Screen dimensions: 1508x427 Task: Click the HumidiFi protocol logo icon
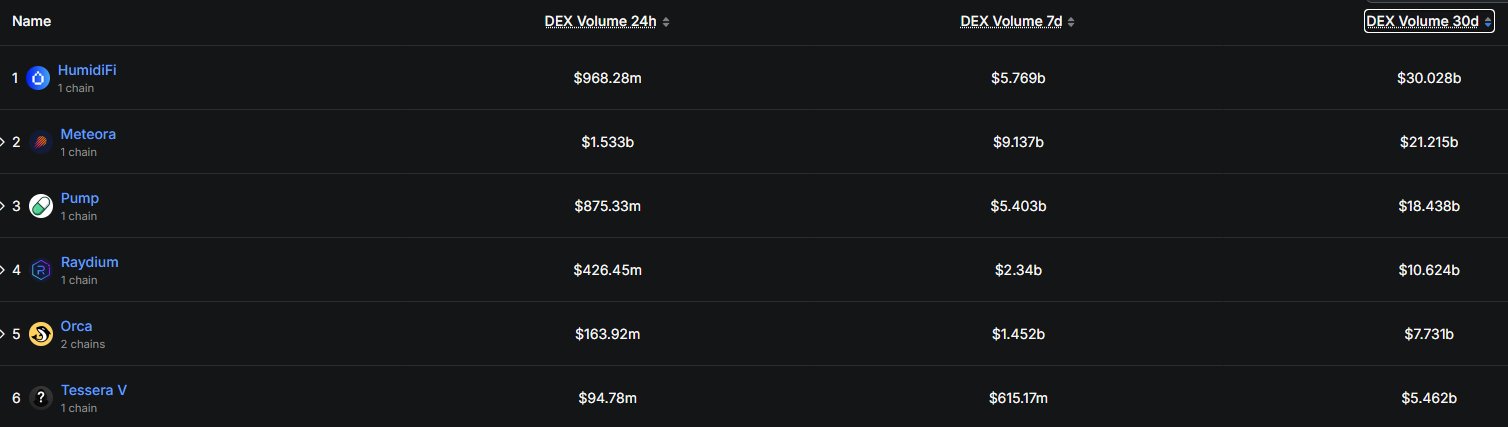pos(38,78)
